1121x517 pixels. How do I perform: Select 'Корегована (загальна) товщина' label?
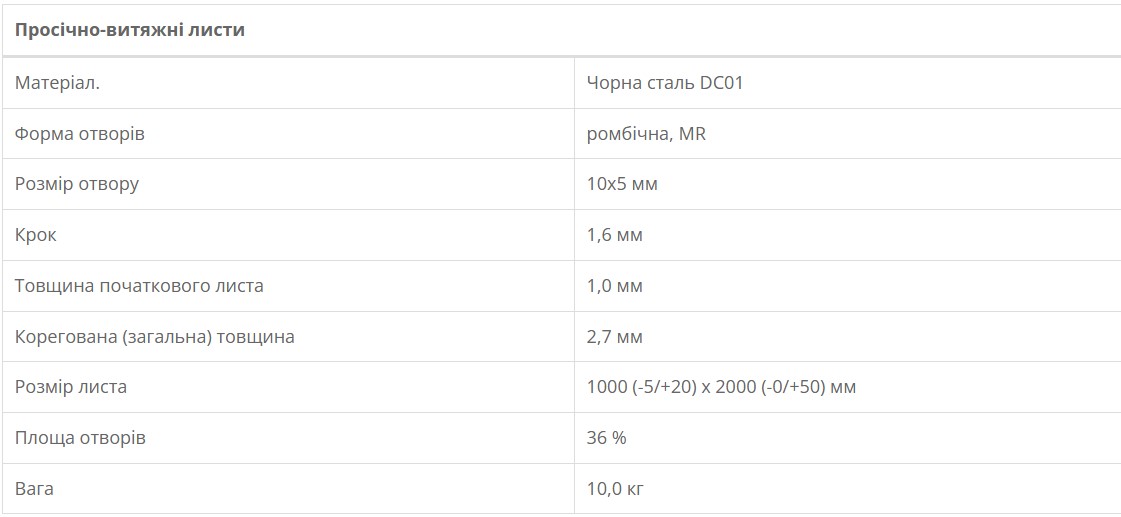tap(154, 336)
